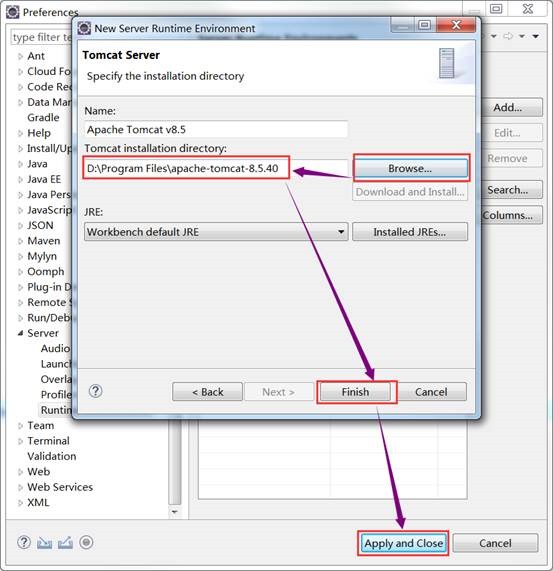The width and height of the screenshot is (553, 571).
Task: Expand the Help tree node
Action: pos(20,133)
